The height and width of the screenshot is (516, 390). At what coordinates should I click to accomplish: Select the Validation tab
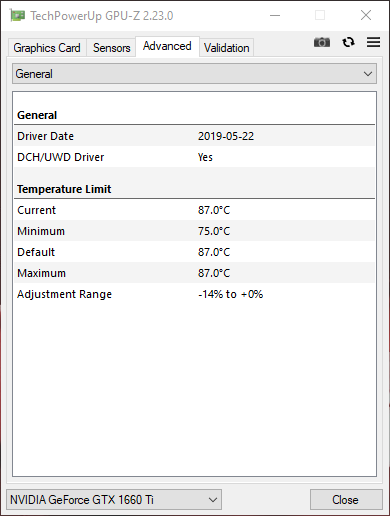click(x=226, y=48)
